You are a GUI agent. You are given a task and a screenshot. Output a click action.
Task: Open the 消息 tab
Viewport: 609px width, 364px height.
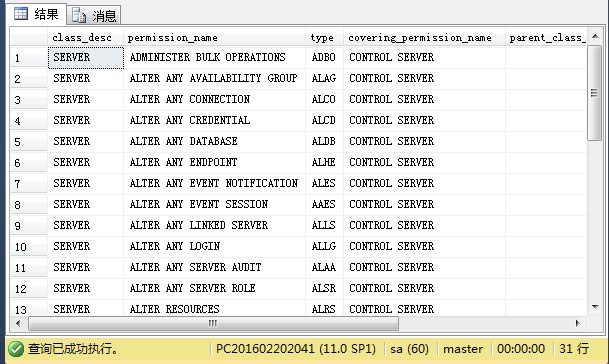coord(94,16)
